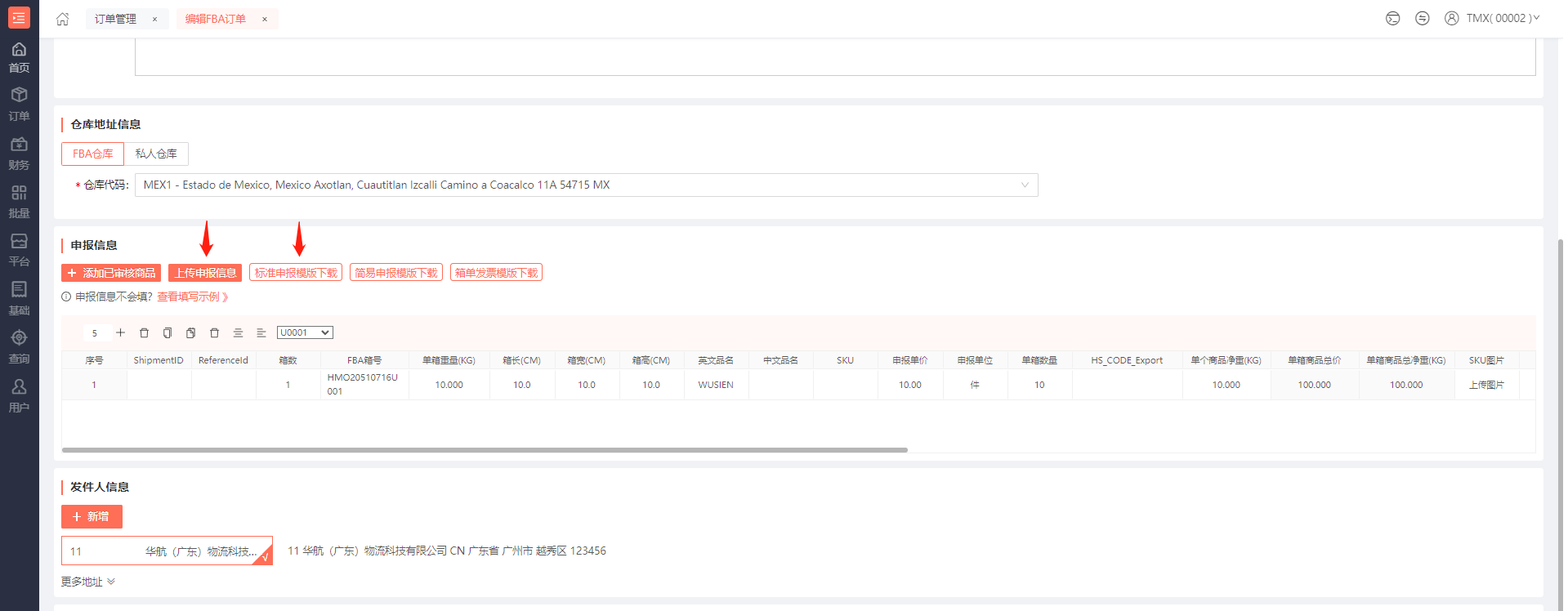Click the 申报单价 cell 10.00
Viewport: 1568px width, 611px height.
click(x=910, y=385)
